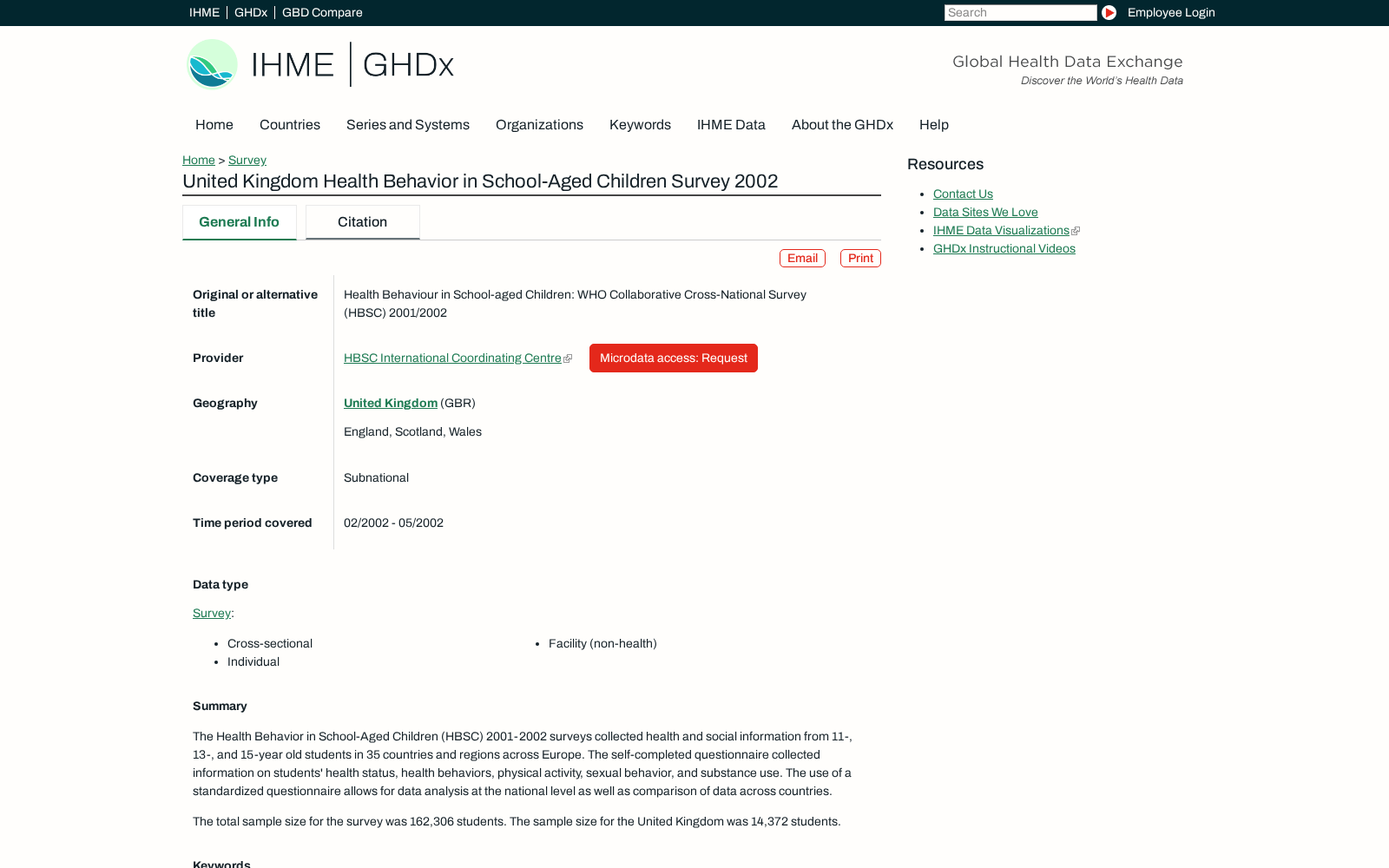Click the Survey data type link

click(x=212, y=613)
